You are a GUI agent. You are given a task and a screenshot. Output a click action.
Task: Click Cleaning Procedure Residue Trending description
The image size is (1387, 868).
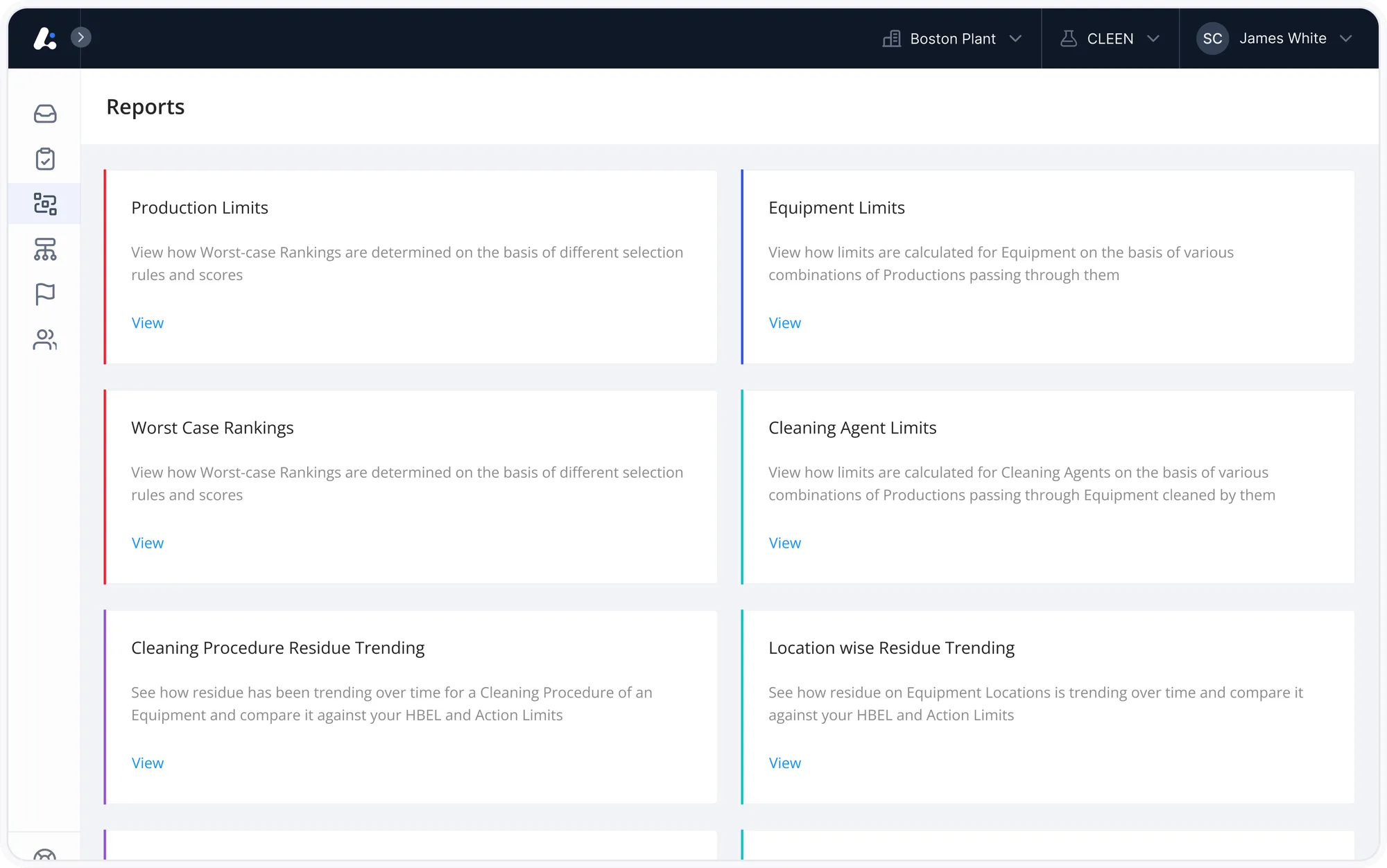(x=391, y=704)
